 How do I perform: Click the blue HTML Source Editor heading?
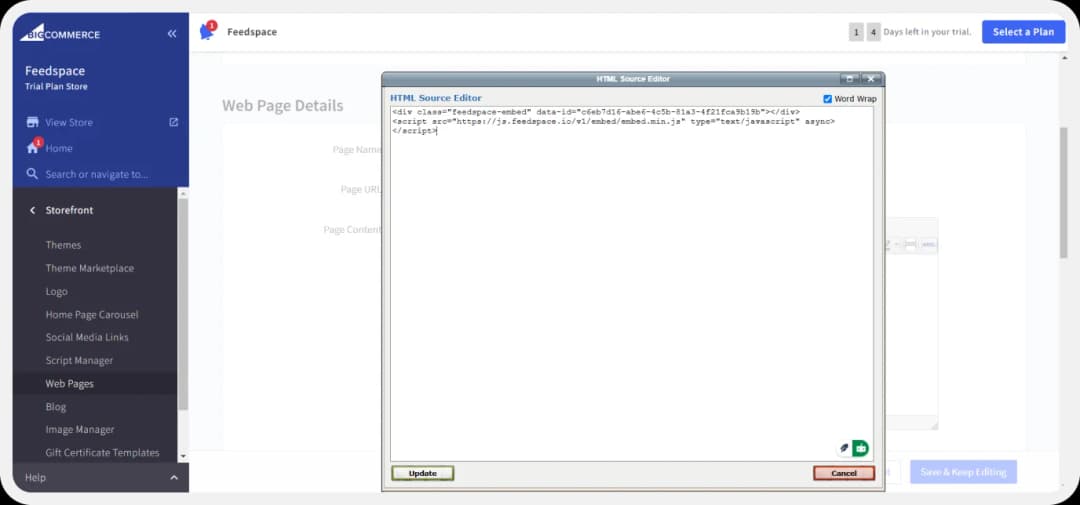[x=436, y=98]
